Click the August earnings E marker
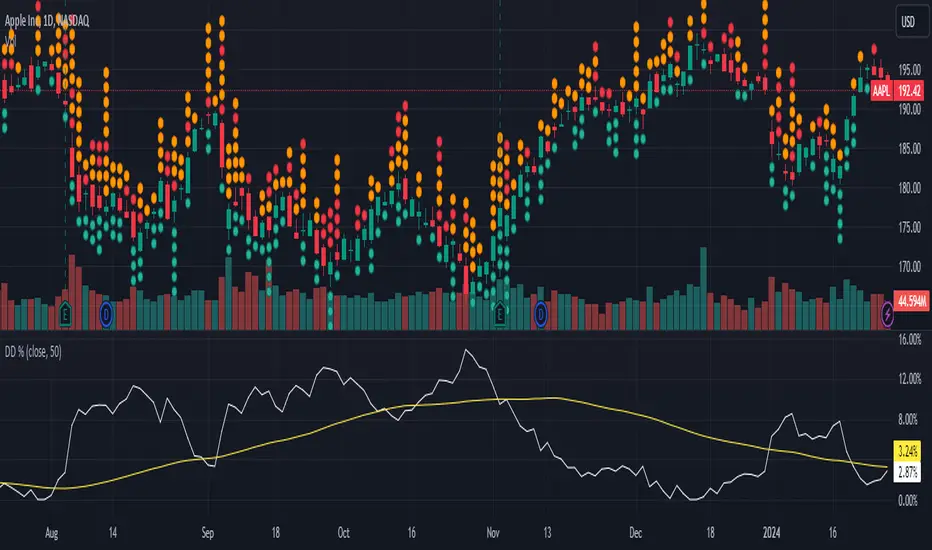 pyautogui.click(x=65, y=313)
